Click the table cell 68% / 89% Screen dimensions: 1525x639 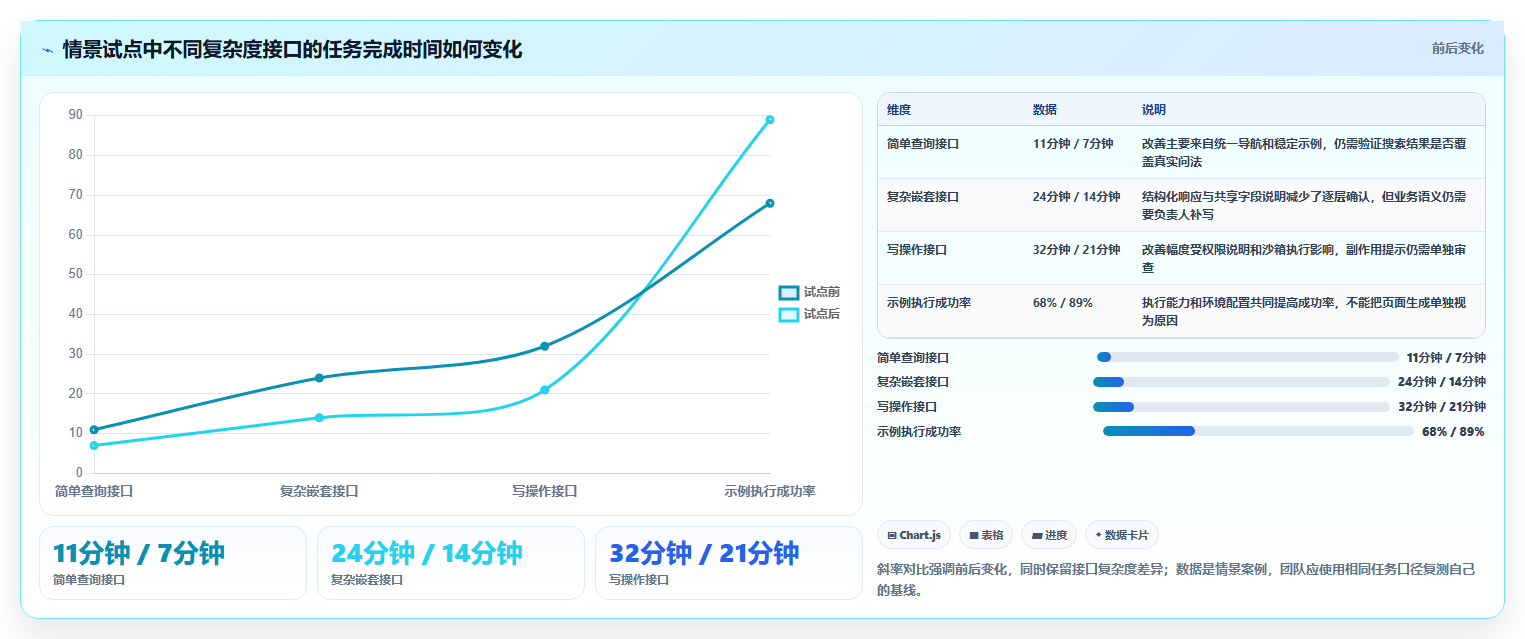coord(1063,303)
